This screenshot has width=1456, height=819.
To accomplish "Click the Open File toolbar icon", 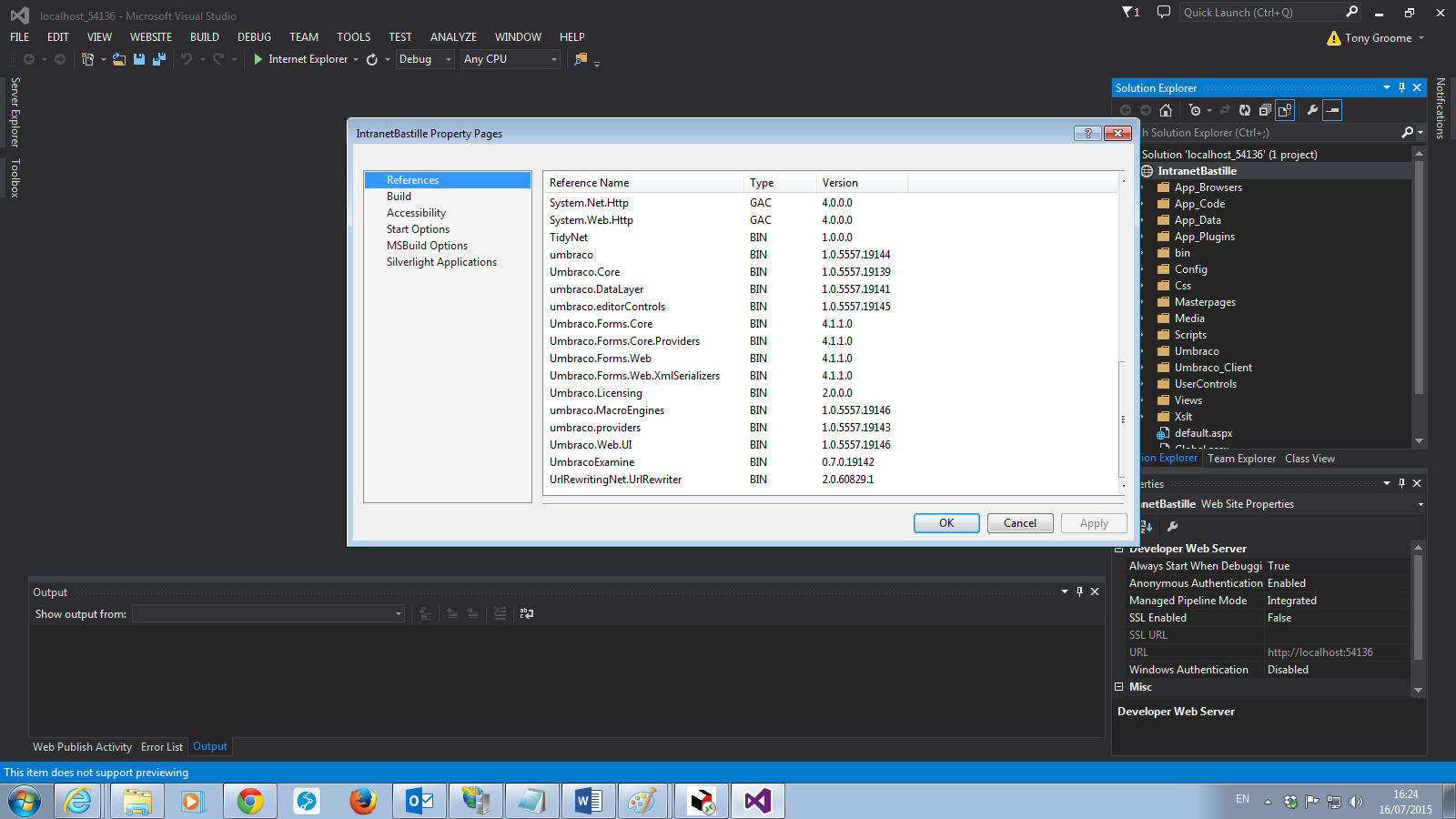I will coord(119,59).
